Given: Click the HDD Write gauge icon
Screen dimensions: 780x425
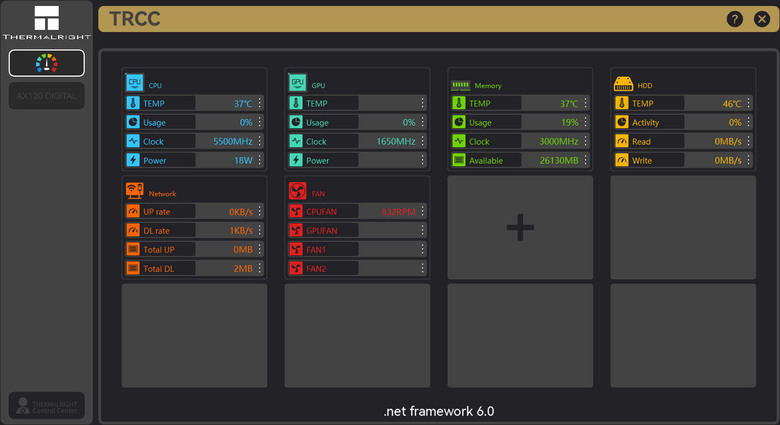Looking at the screenshot, I should point(622,160).
